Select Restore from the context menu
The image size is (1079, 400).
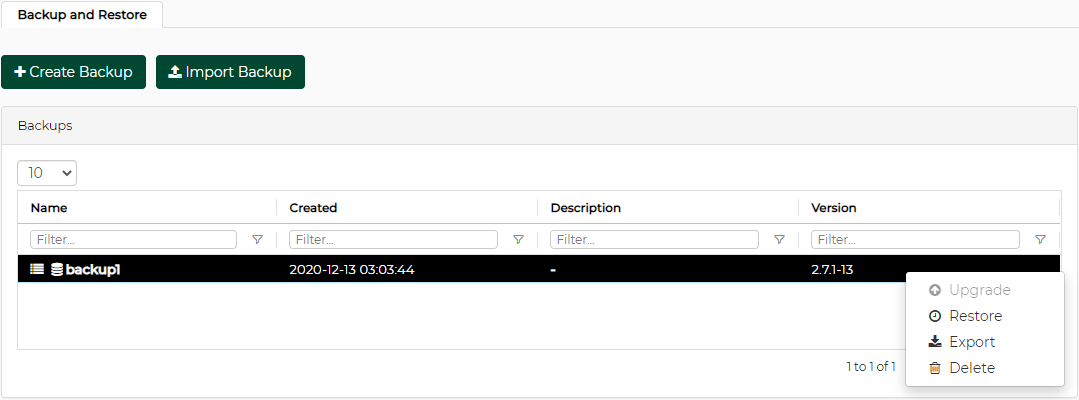point(975,316)
